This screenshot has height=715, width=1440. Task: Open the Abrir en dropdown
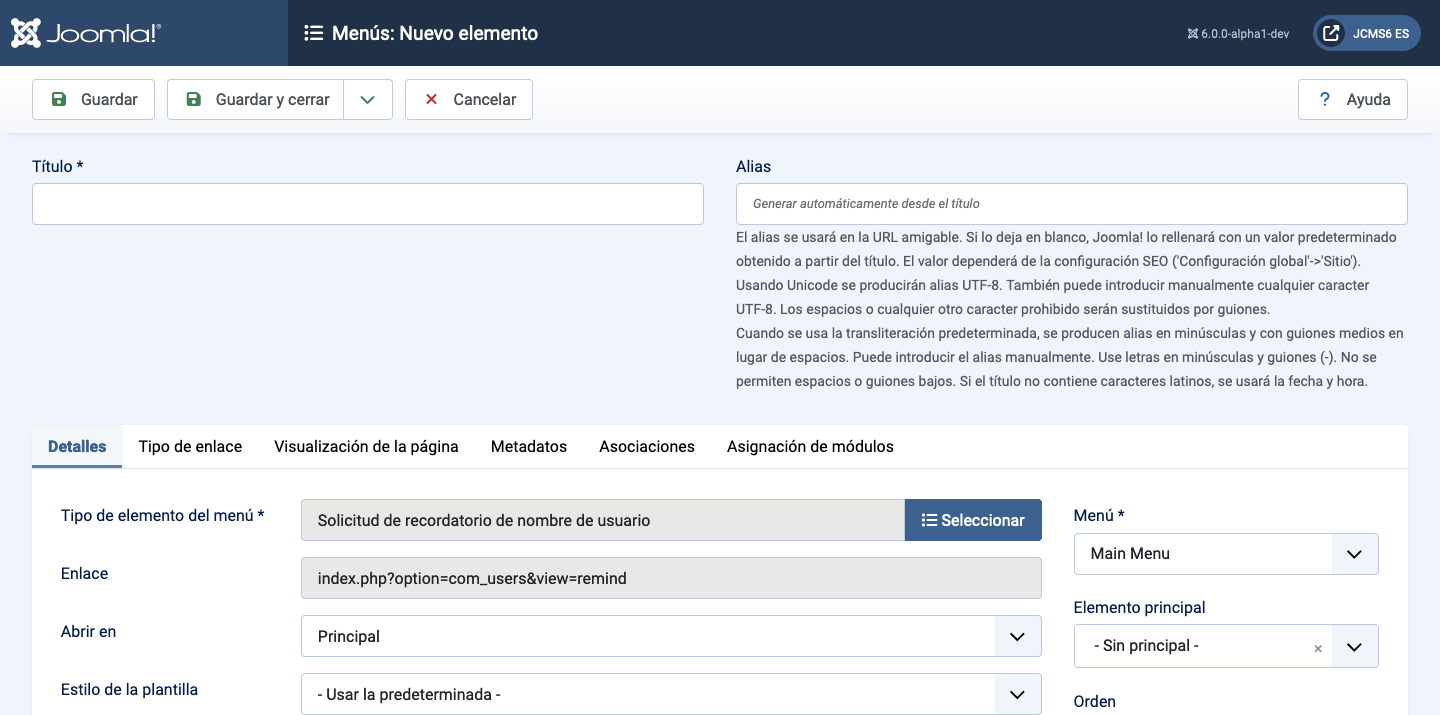tap(671, 636)
